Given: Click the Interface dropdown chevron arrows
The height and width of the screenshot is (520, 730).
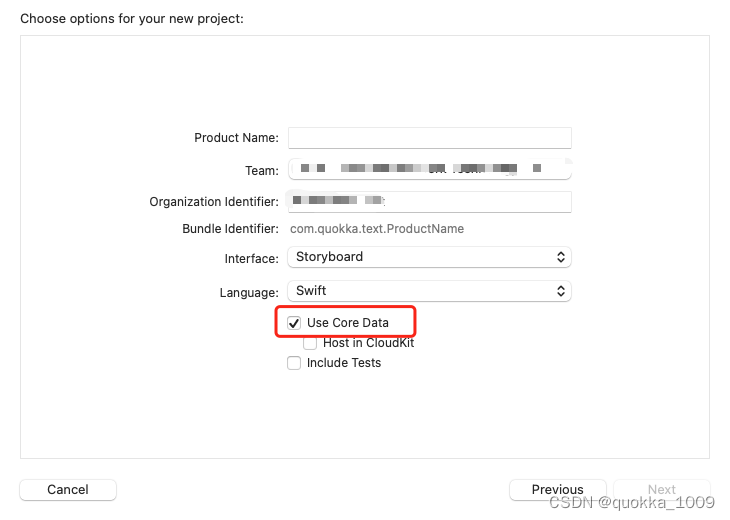Looking at the screenshot, I should (x=561, y=257).
